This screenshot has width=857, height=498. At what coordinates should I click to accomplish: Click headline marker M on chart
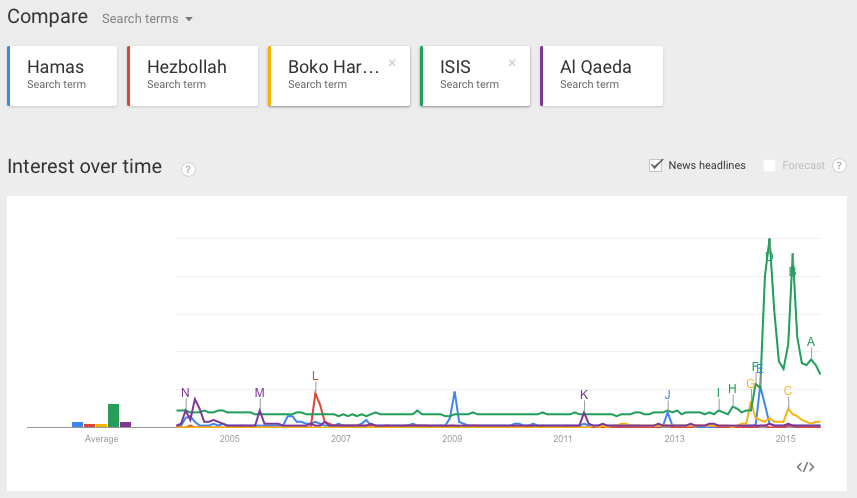coord(260,393)
